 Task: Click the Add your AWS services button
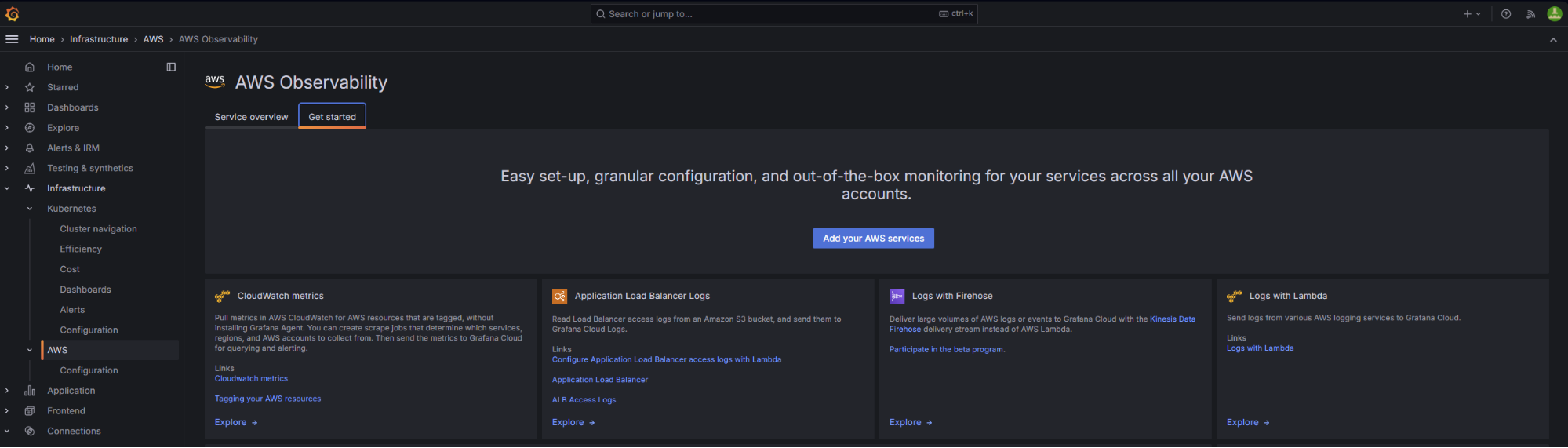point(873,239)
